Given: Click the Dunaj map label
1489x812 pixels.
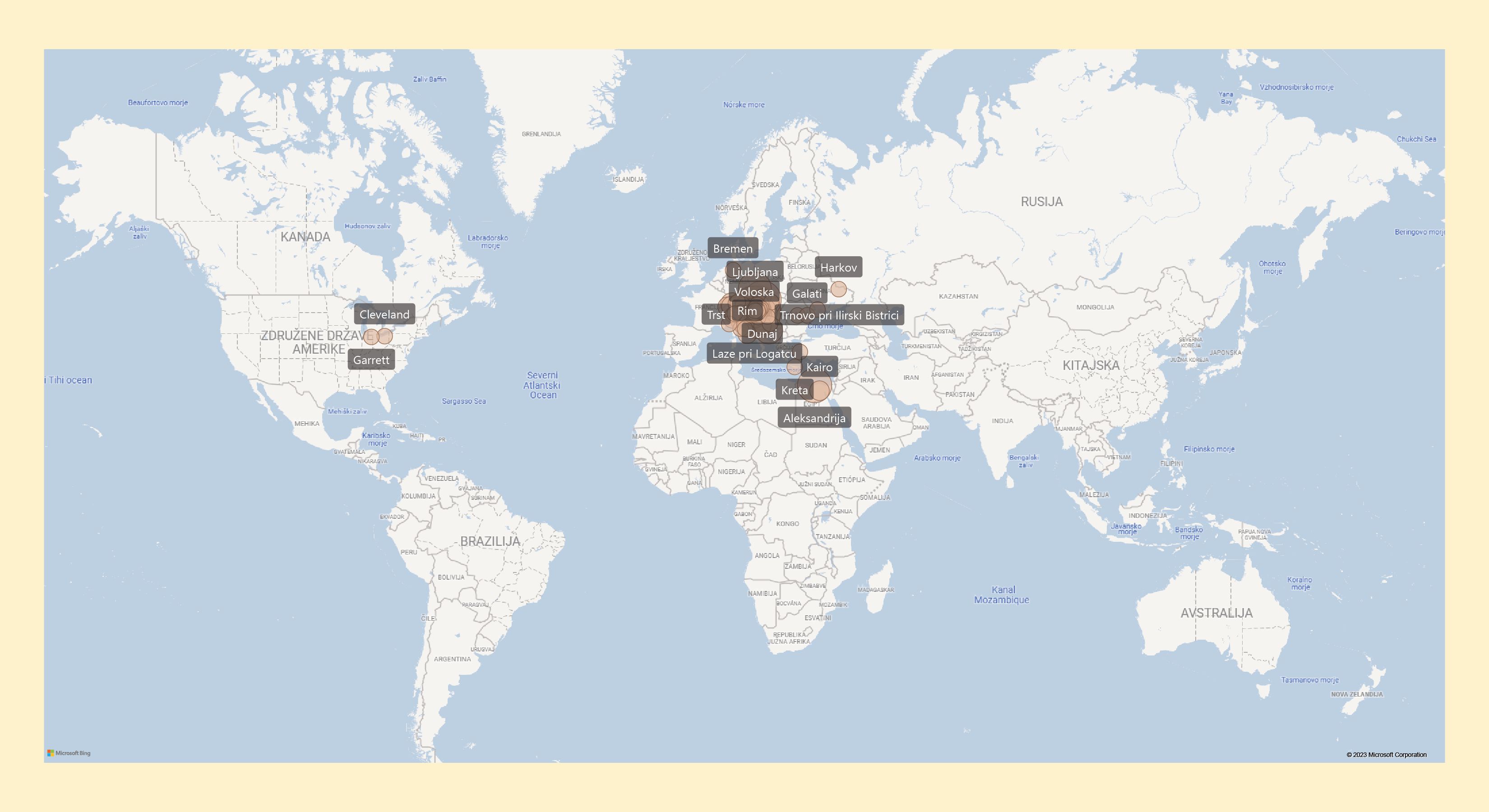Looking at the screenshot, I should 762,333.
